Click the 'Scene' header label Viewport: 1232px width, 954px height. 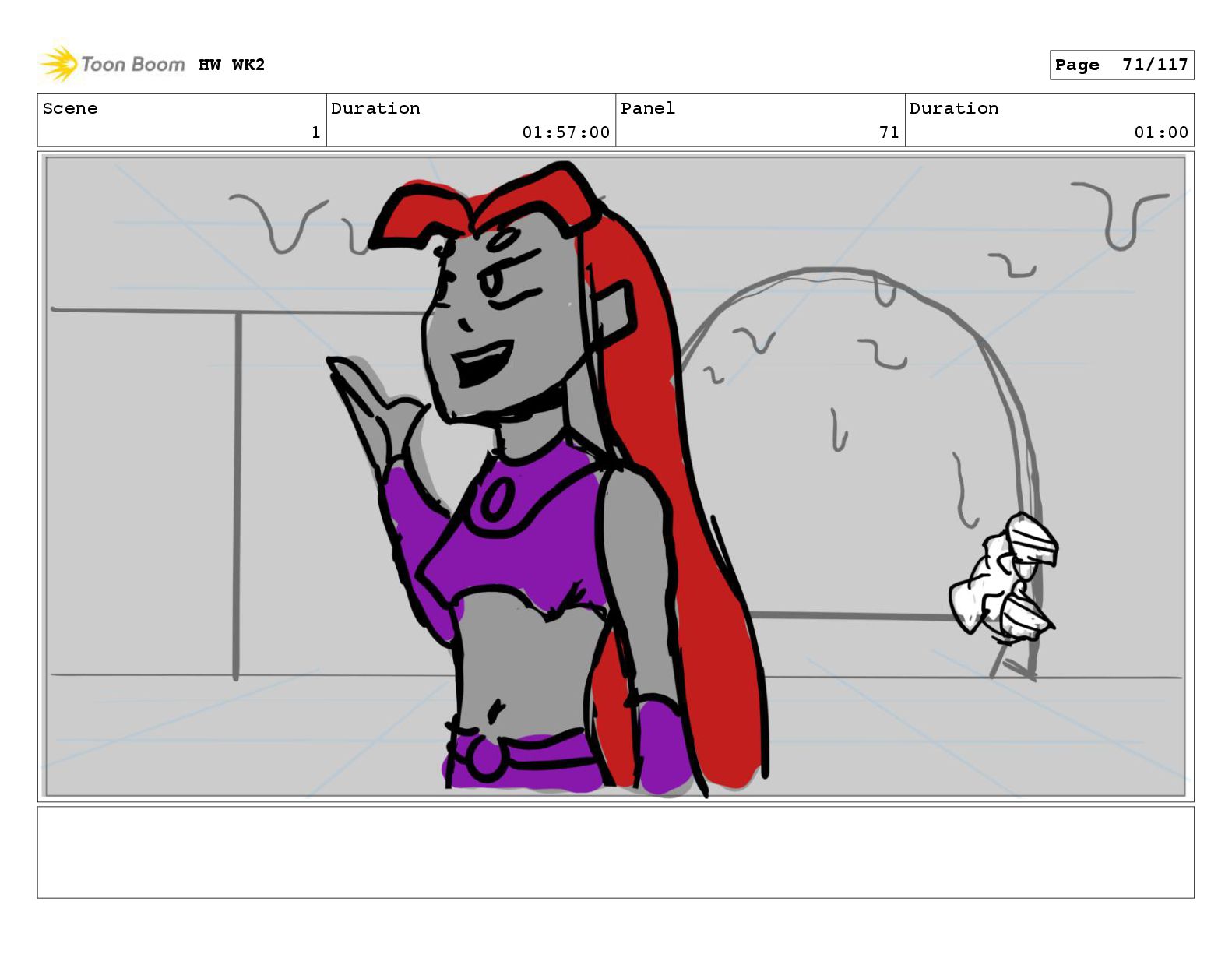pyautogui.click(x=70, y=108)
